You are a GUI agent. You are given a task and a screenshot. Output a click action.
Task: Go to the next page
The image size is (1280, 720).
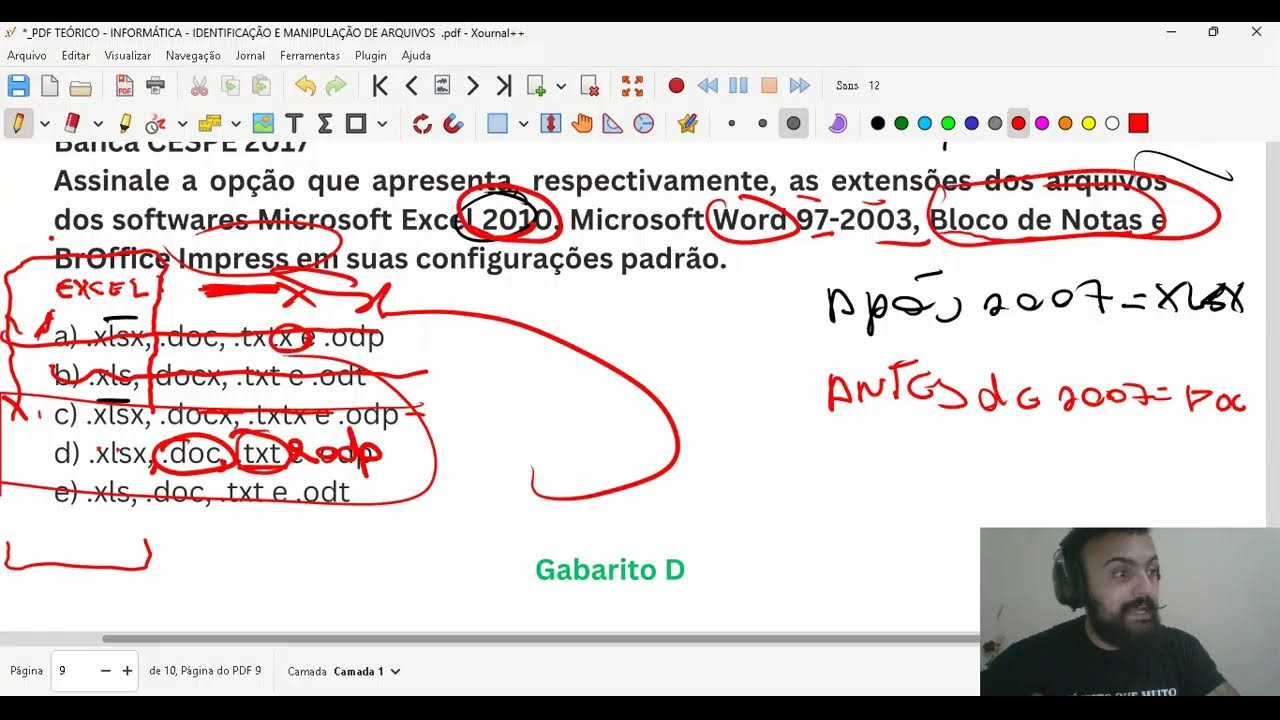(473, 86)
